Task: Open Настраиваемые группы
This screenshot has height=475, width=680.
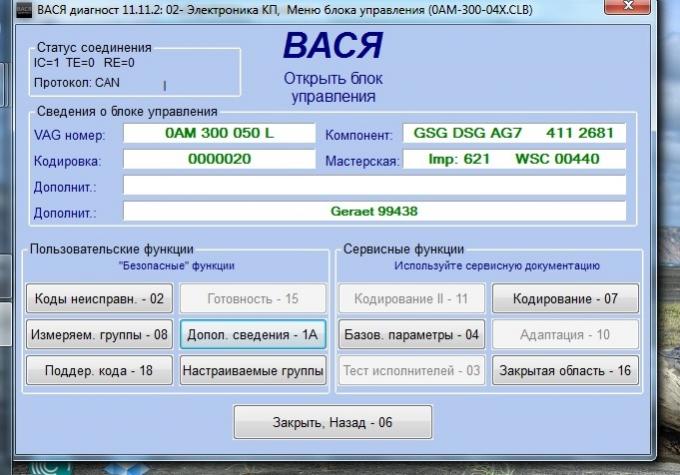Action: [253, 370]
